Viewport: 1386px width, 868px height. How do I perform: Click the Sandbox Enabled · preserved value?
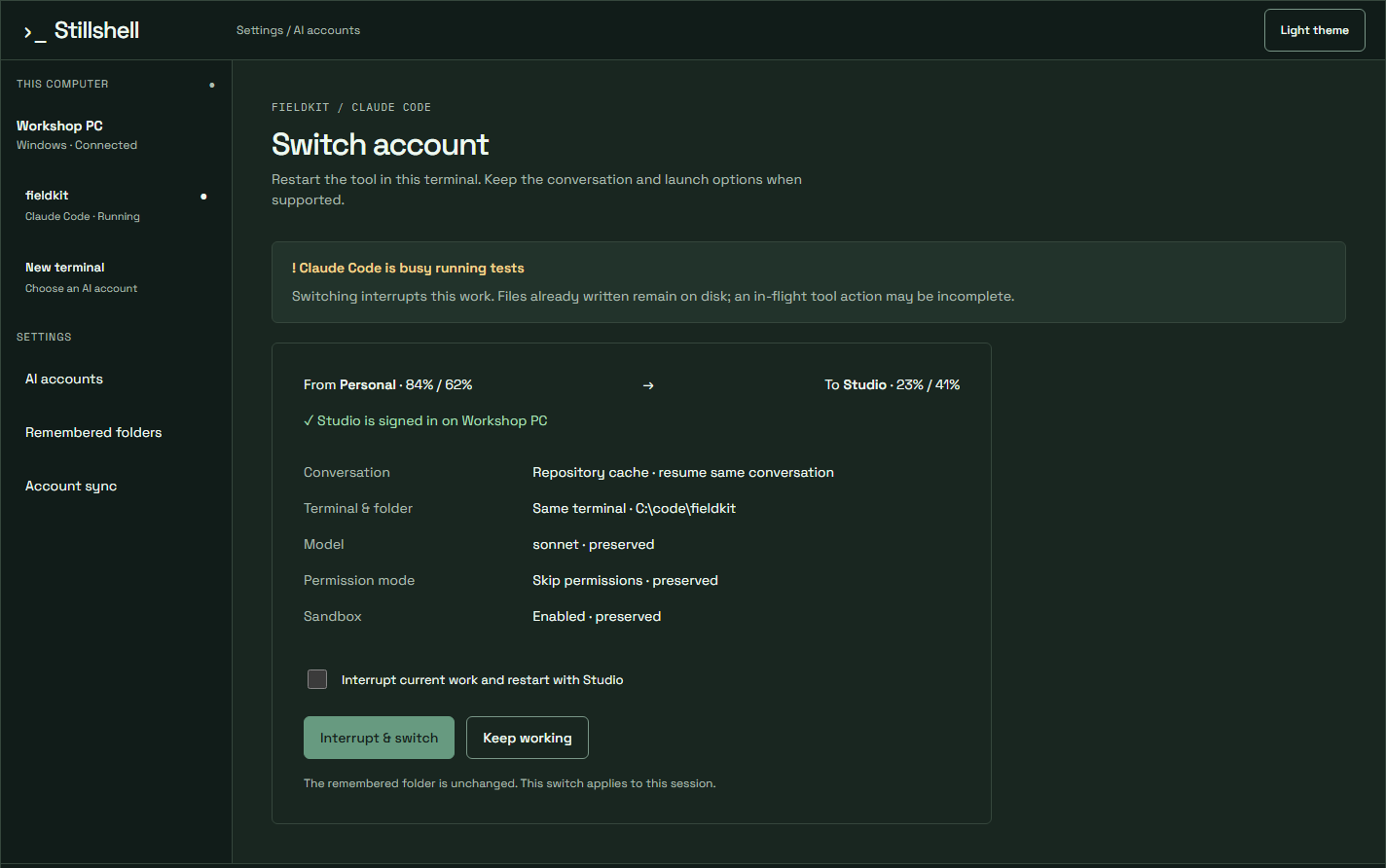[x=597, y=617]
